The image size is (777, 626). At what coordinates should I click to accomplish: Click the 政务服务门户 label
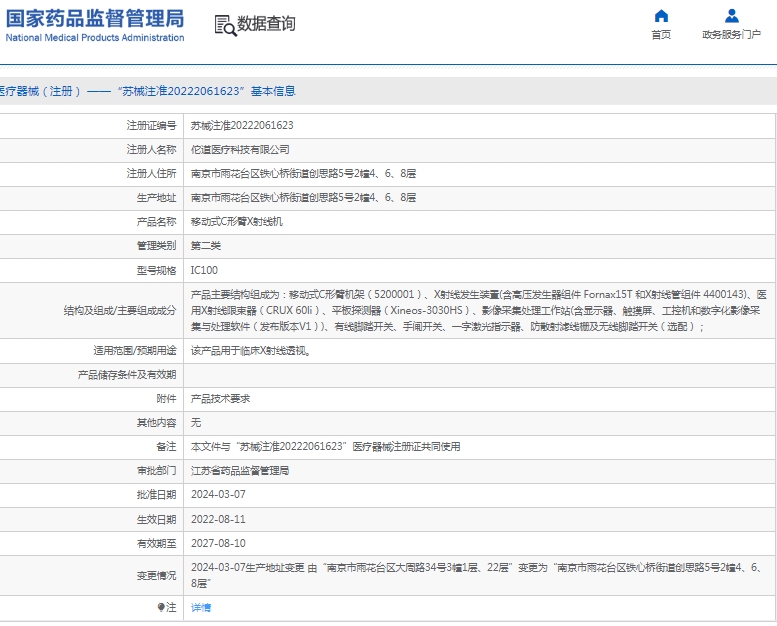point(731,34)
